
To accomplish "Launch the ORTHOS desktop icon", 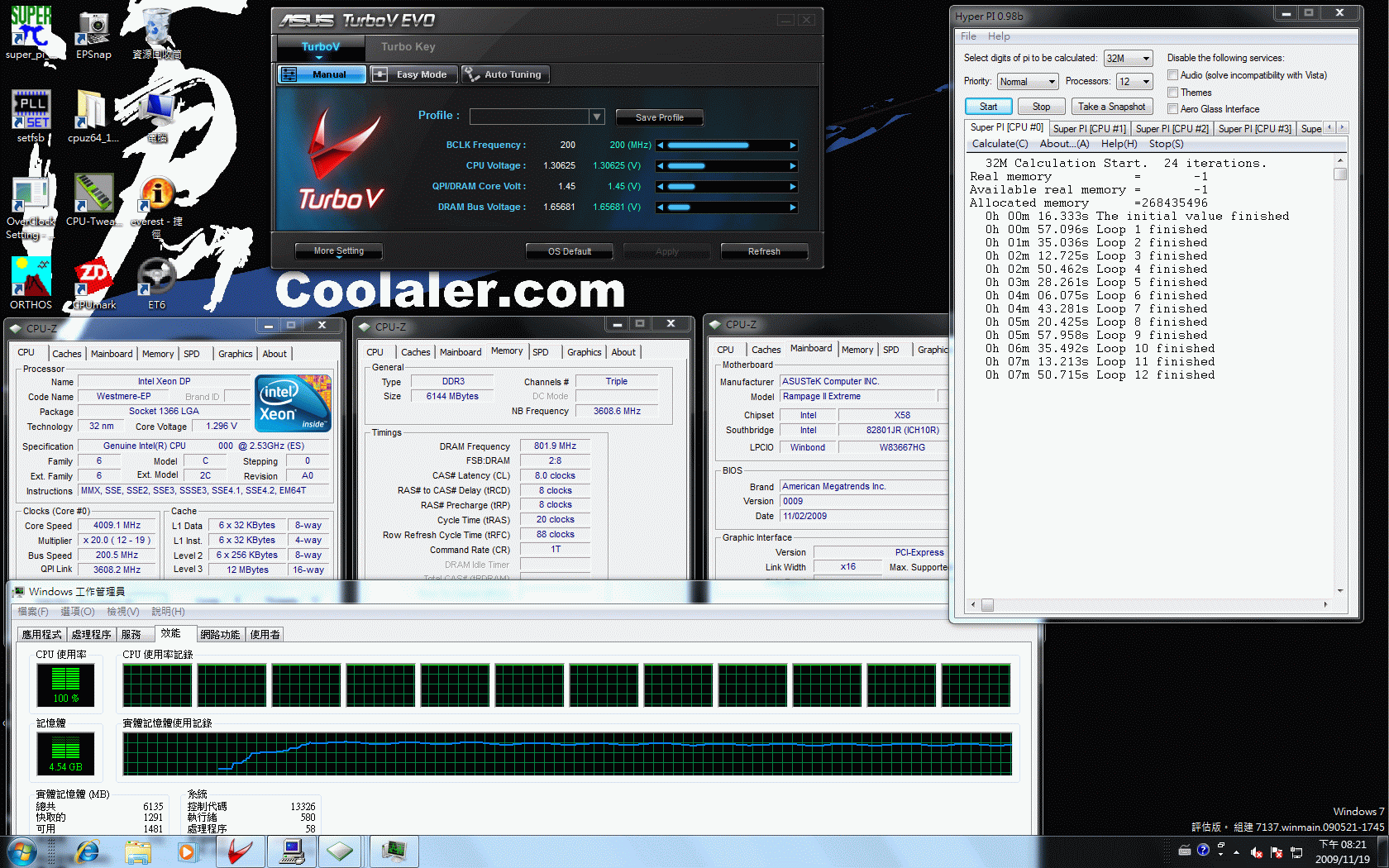I will 31,283.
